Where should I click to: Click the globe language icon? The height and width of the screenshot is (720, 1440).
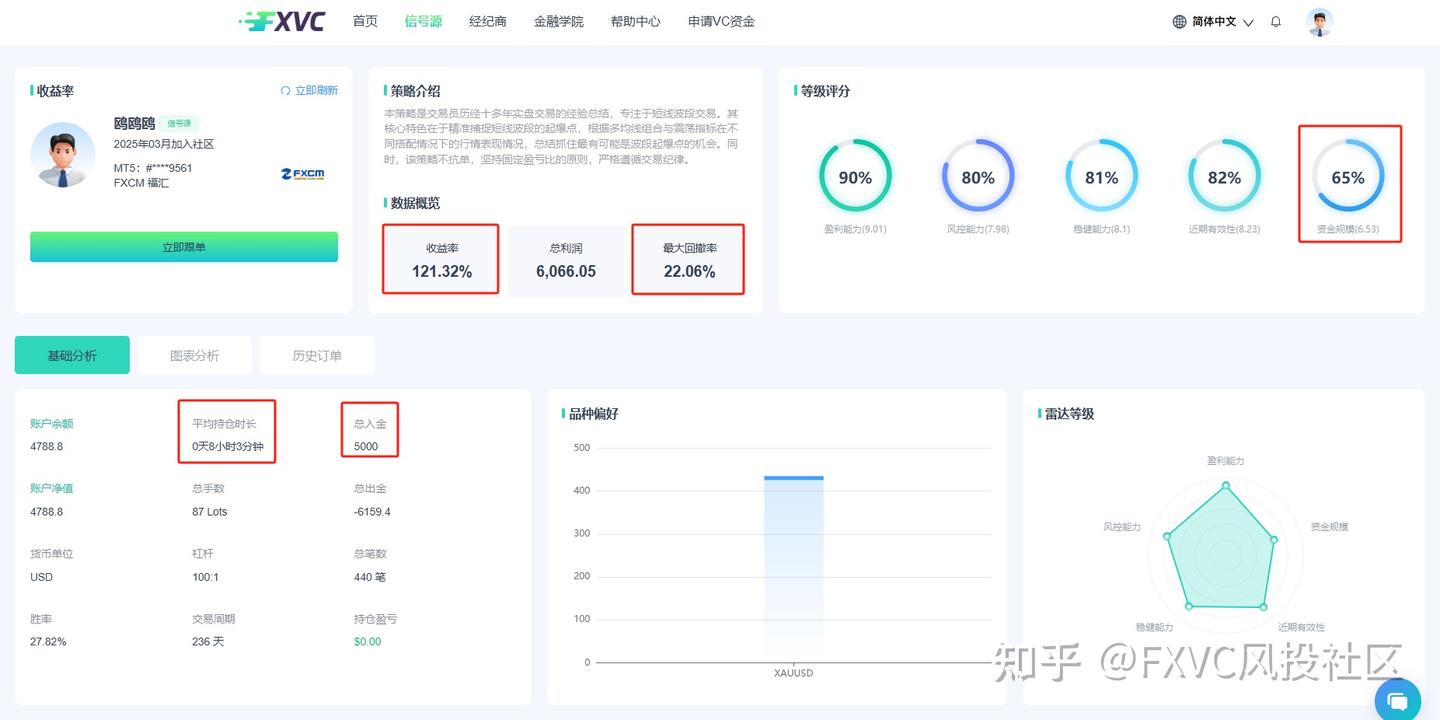pyautogui.click(x=1179, y=22)
